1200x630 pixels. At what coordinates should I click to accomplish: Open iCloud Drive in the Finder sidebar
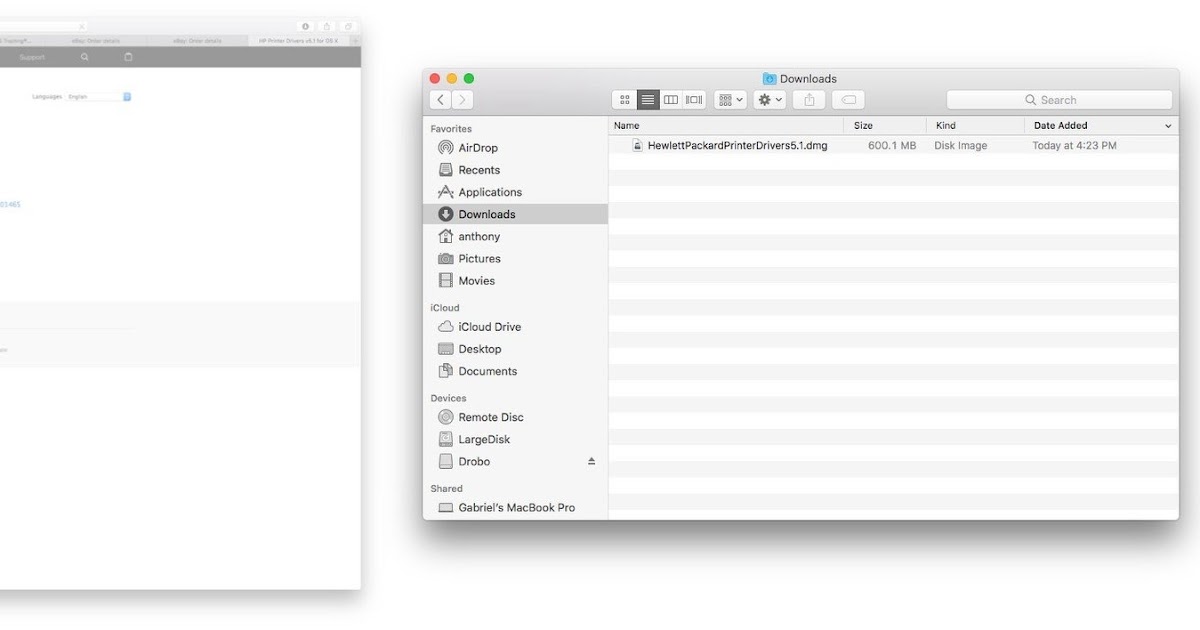(515, 327)
